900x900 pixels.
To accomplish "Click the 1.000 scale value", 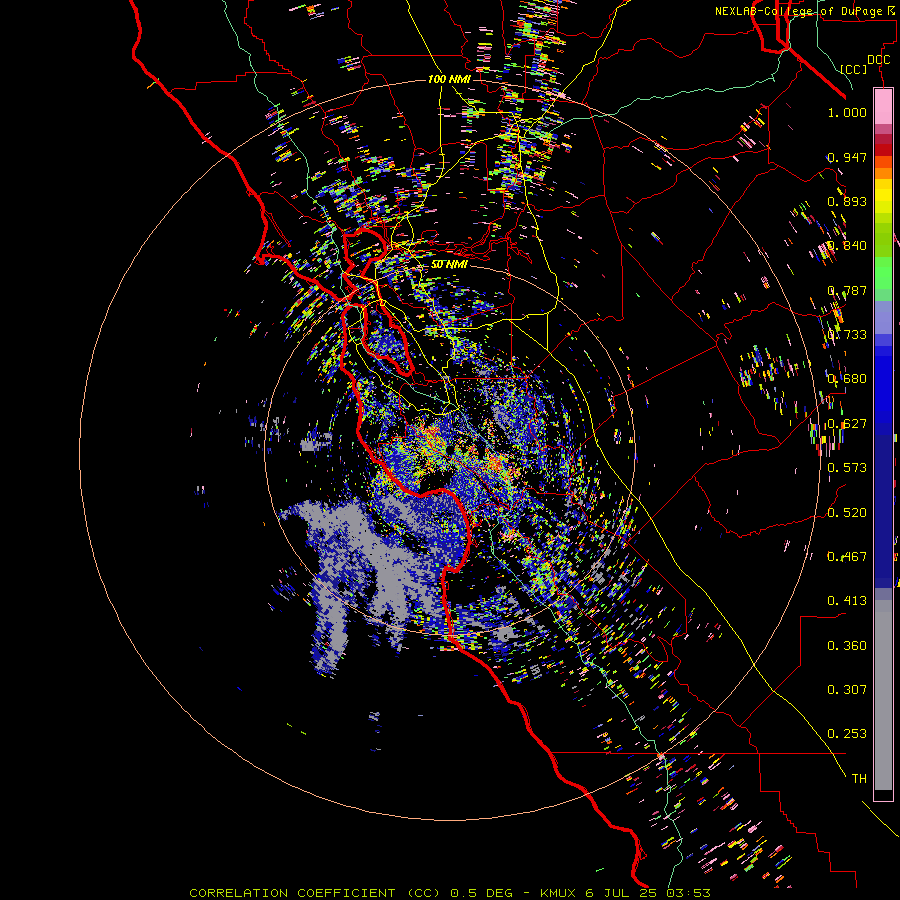I will tap(847, 112).
